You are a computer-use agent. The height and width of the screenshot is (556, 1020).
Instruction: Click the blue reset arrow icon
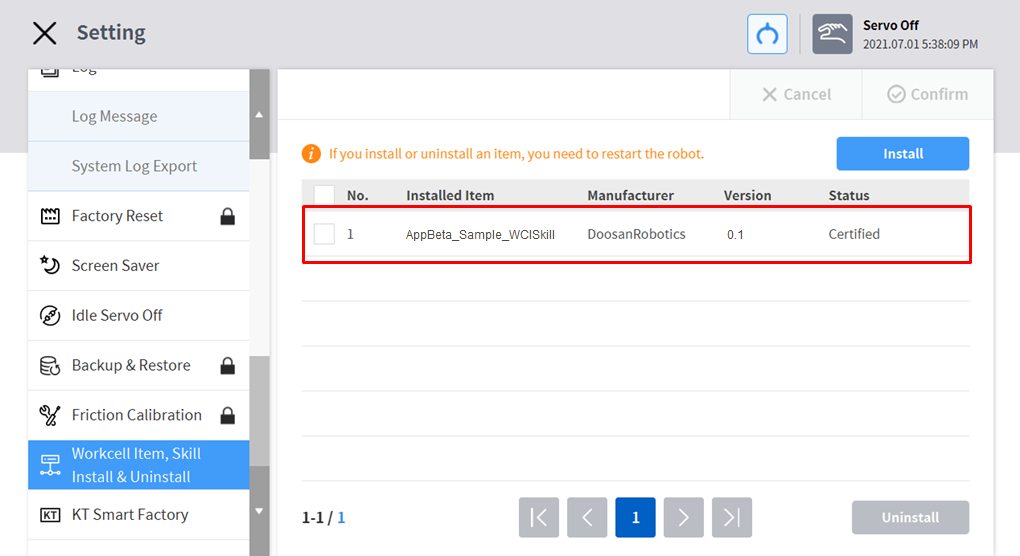767,34
